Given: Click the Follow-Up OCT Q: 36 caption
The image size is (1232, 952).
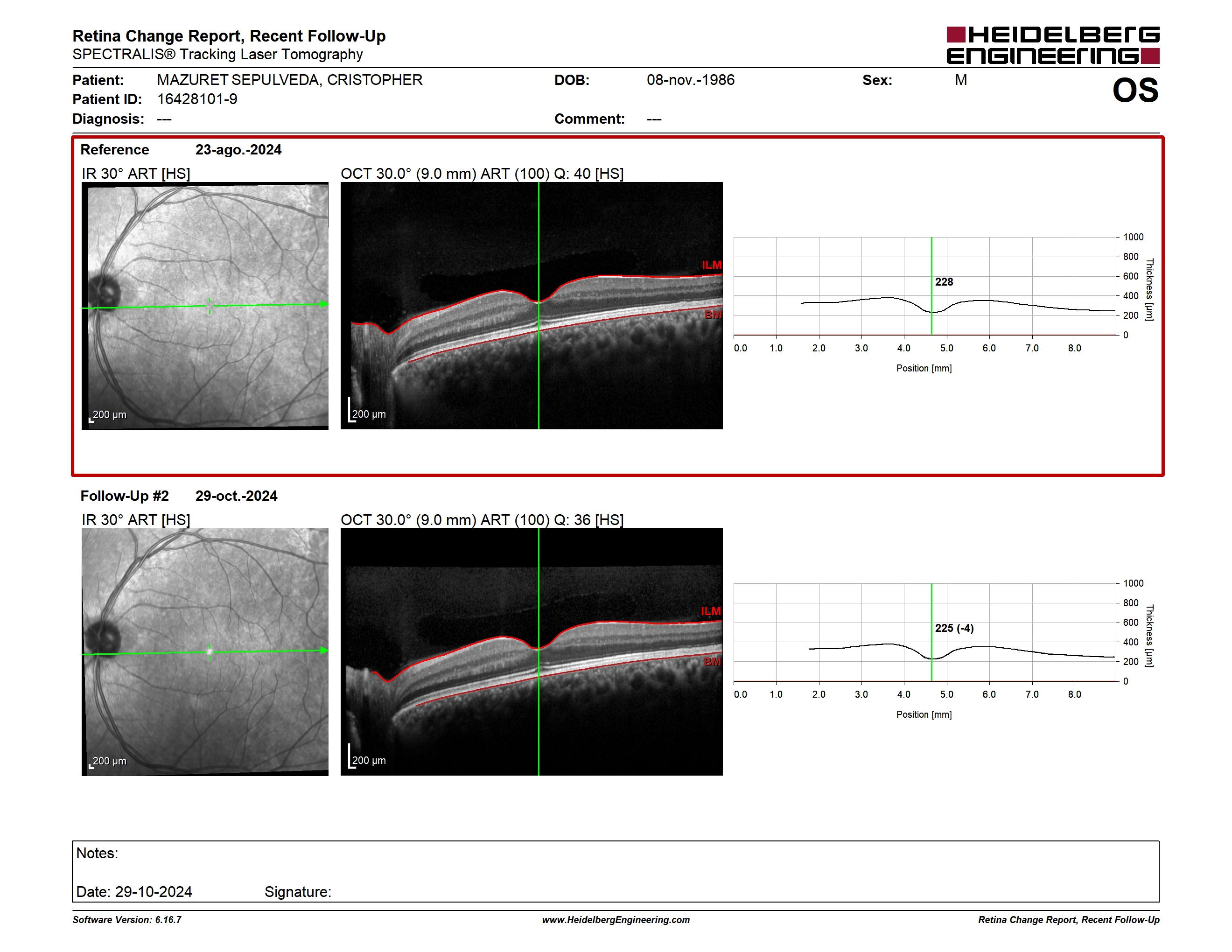Looking at the screenshot, I should tap(483, 520).
